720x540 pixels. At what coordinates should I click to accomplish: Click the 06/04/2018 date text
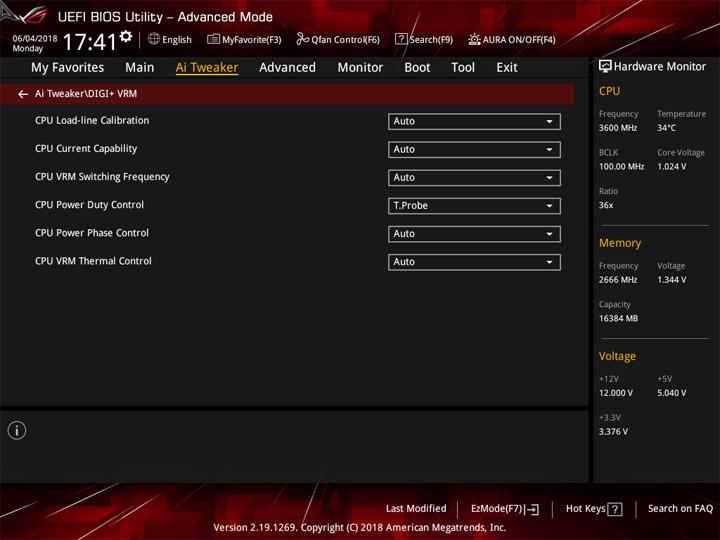(x=35, y=39)
